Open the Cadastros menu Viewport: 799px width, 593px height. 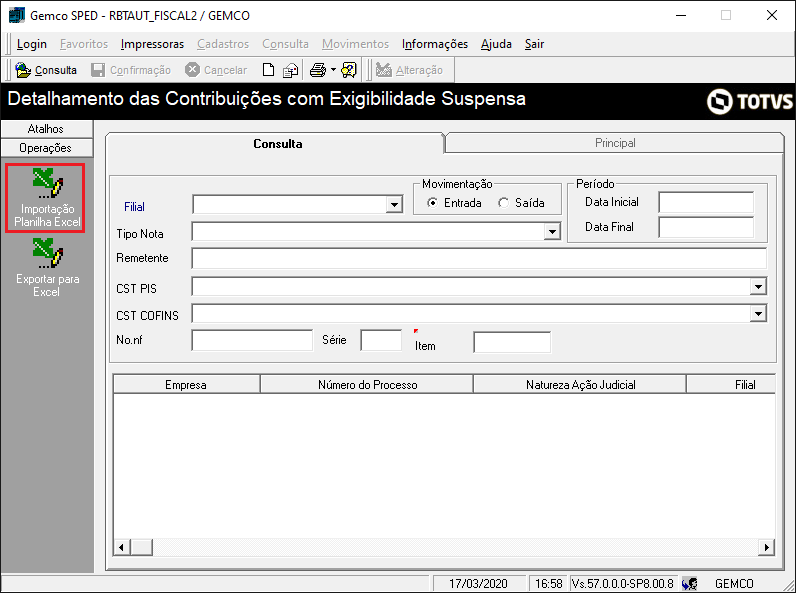(223, 44)
